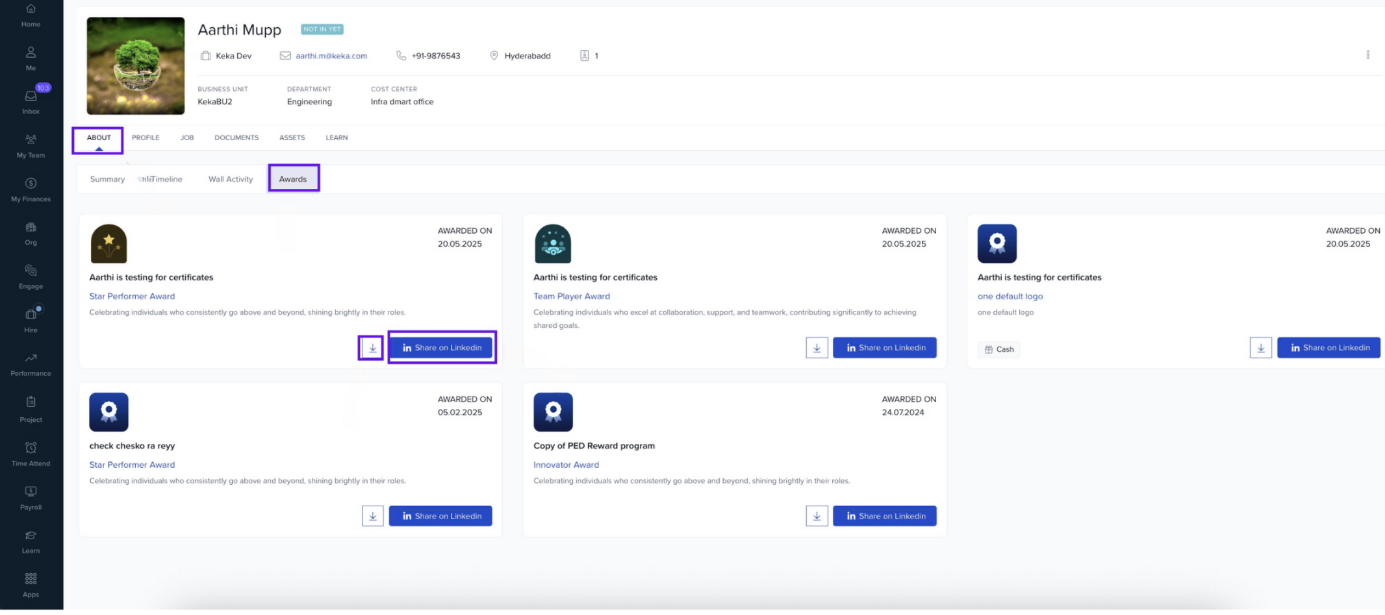Viewport: 1385px width, 615px height.
Task: Click the profile photo thumbnail
Action: tap(136, 66)
